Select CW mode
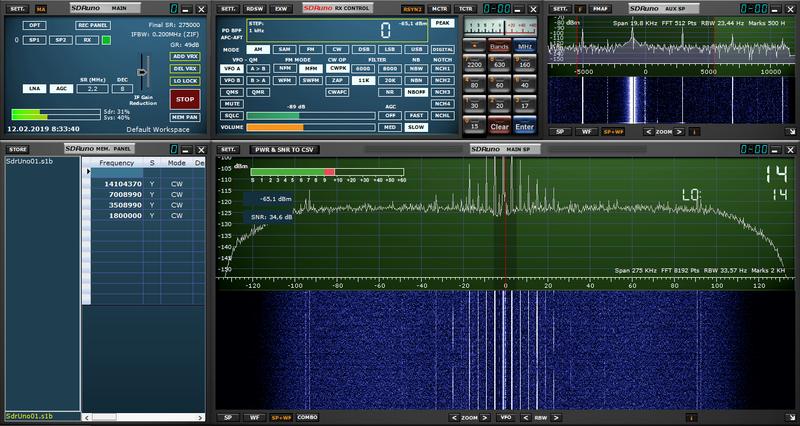 coord(337,49)
